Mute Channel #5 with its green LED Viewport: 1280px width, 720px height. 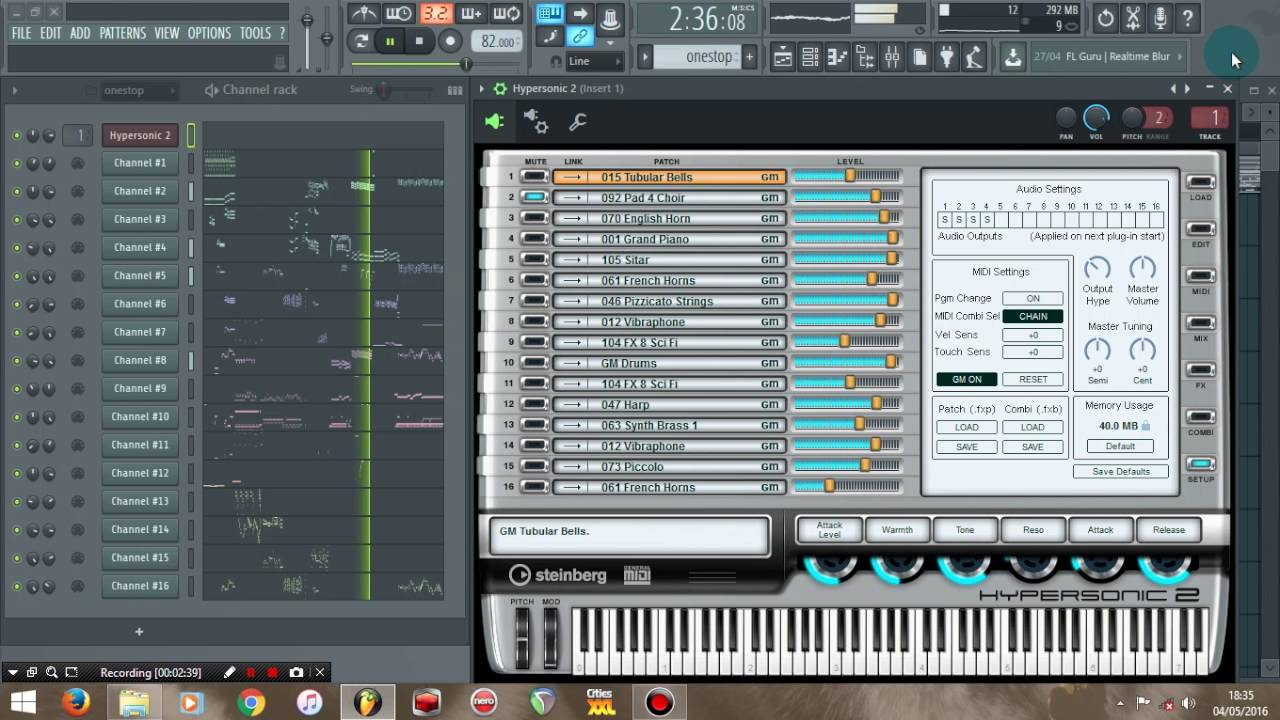16,276
